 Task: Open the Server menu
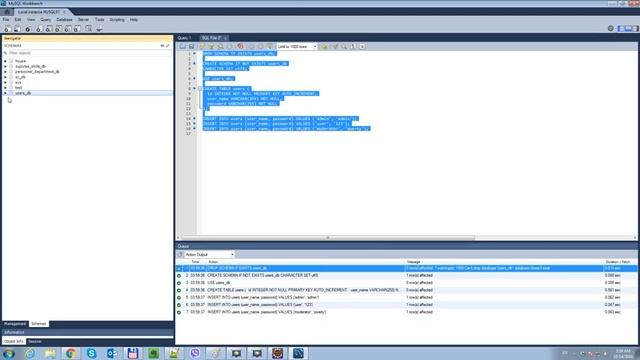[x=83, y=20]
